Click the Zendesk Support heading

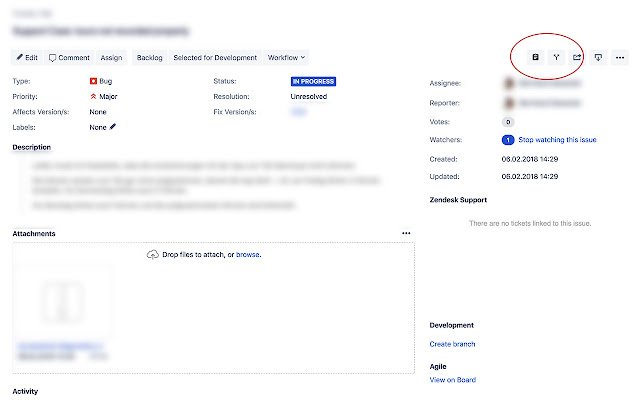tap(458, 200)
